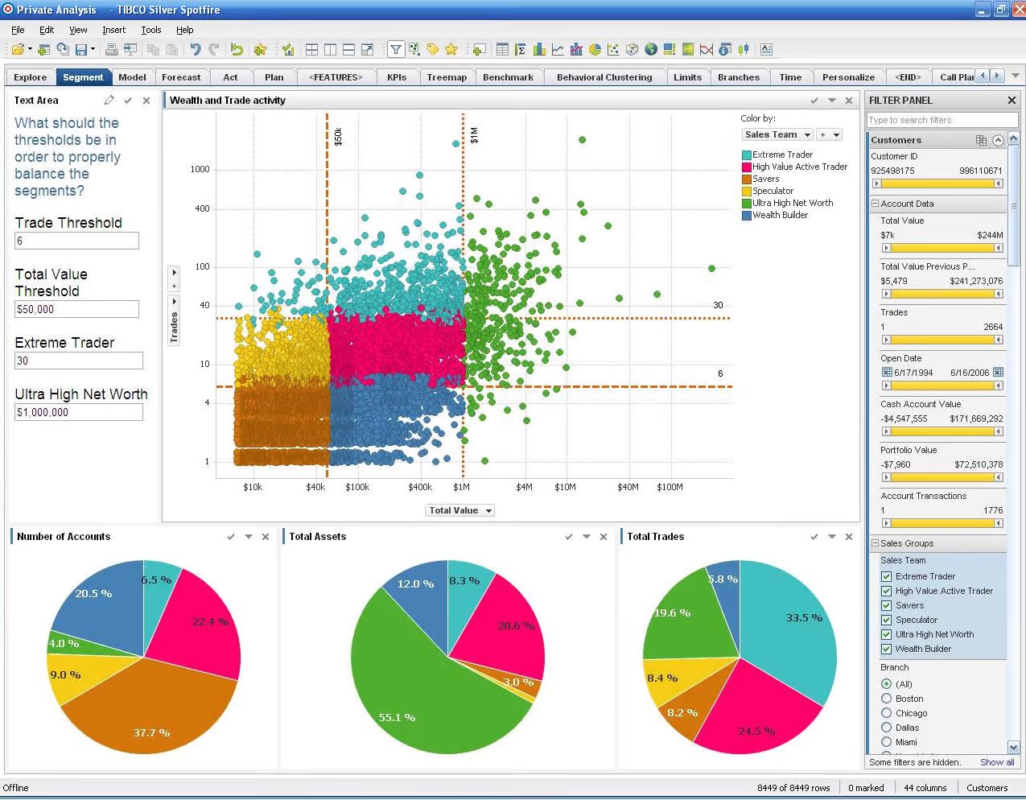
Task: Open the Total Value x-axis selector
Action: 460,510
